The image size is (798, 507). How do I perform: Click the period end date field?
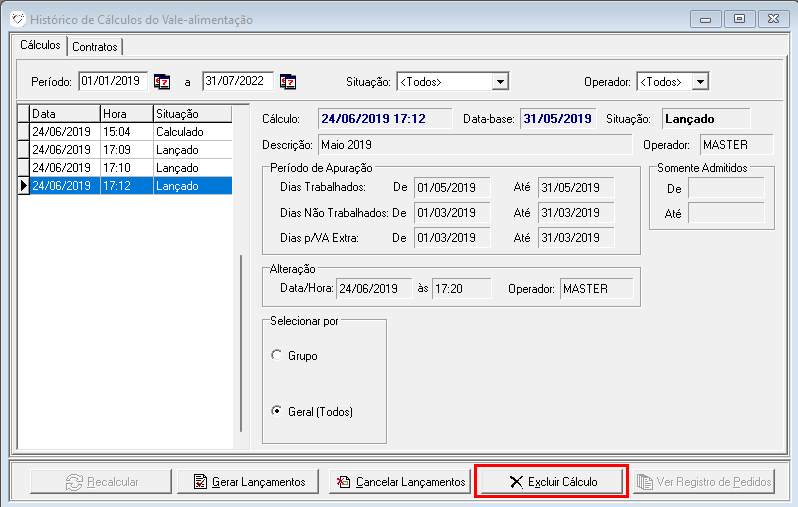pos(238,81)
